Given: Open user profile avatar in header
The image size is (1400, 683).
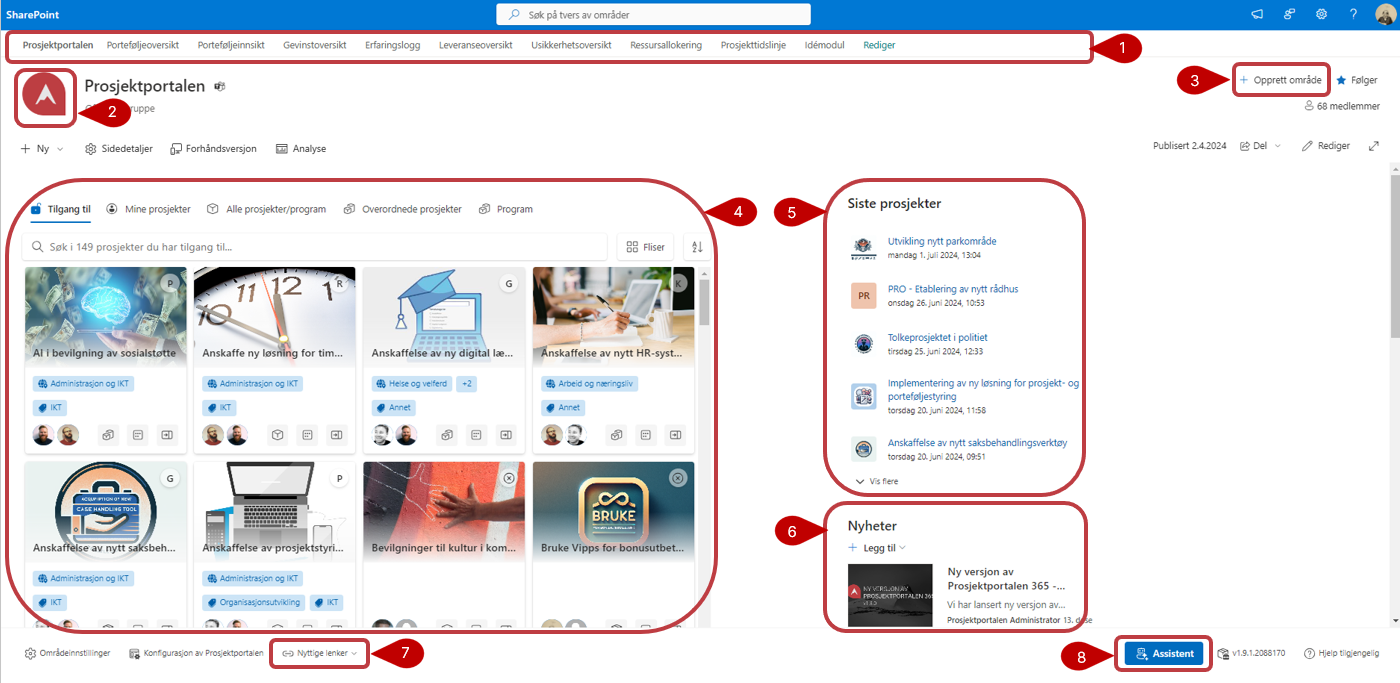Looking at the screenshot, I should tap(1384, 14).
